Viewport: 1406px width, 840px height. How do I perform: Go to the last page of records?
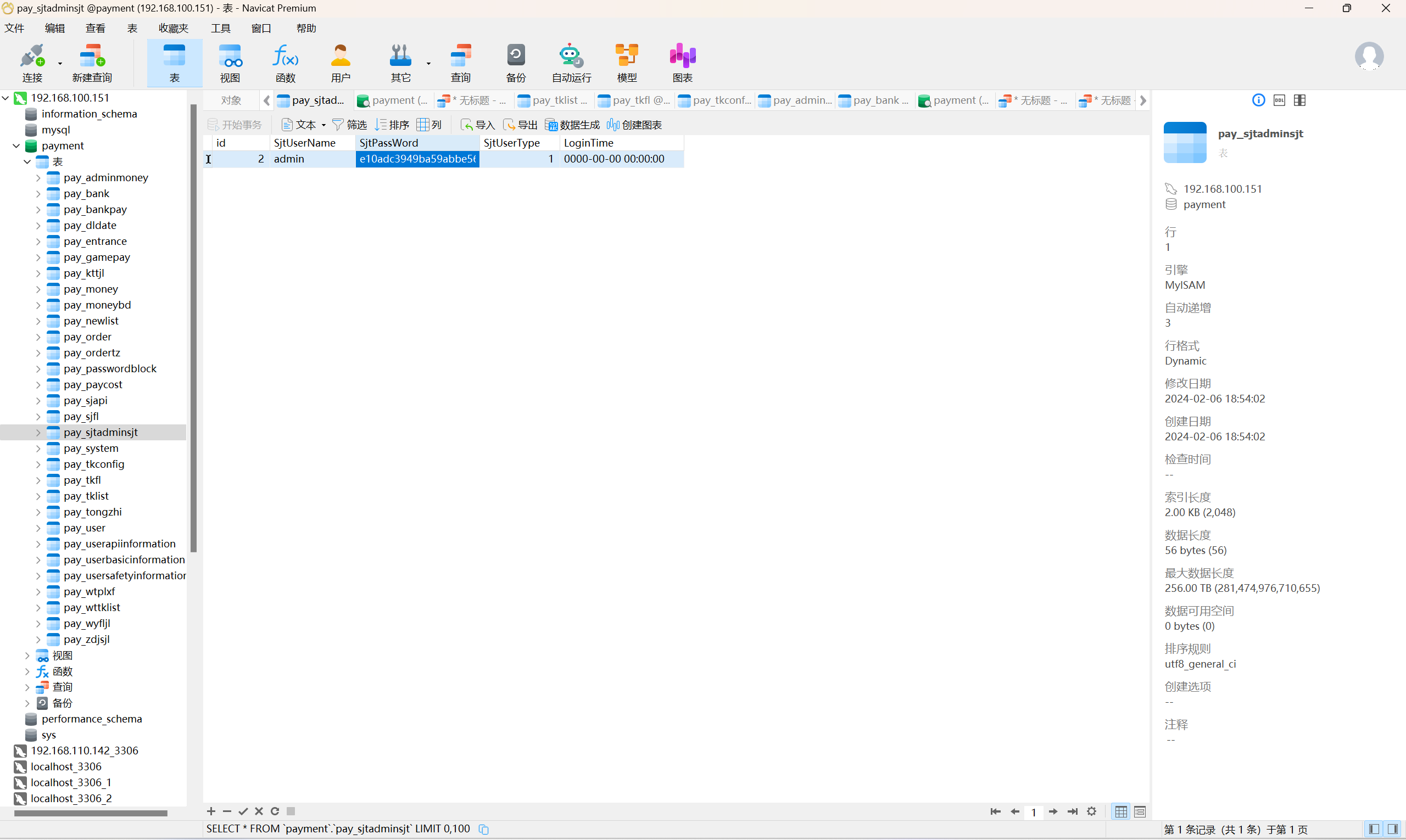point(1073,811)
